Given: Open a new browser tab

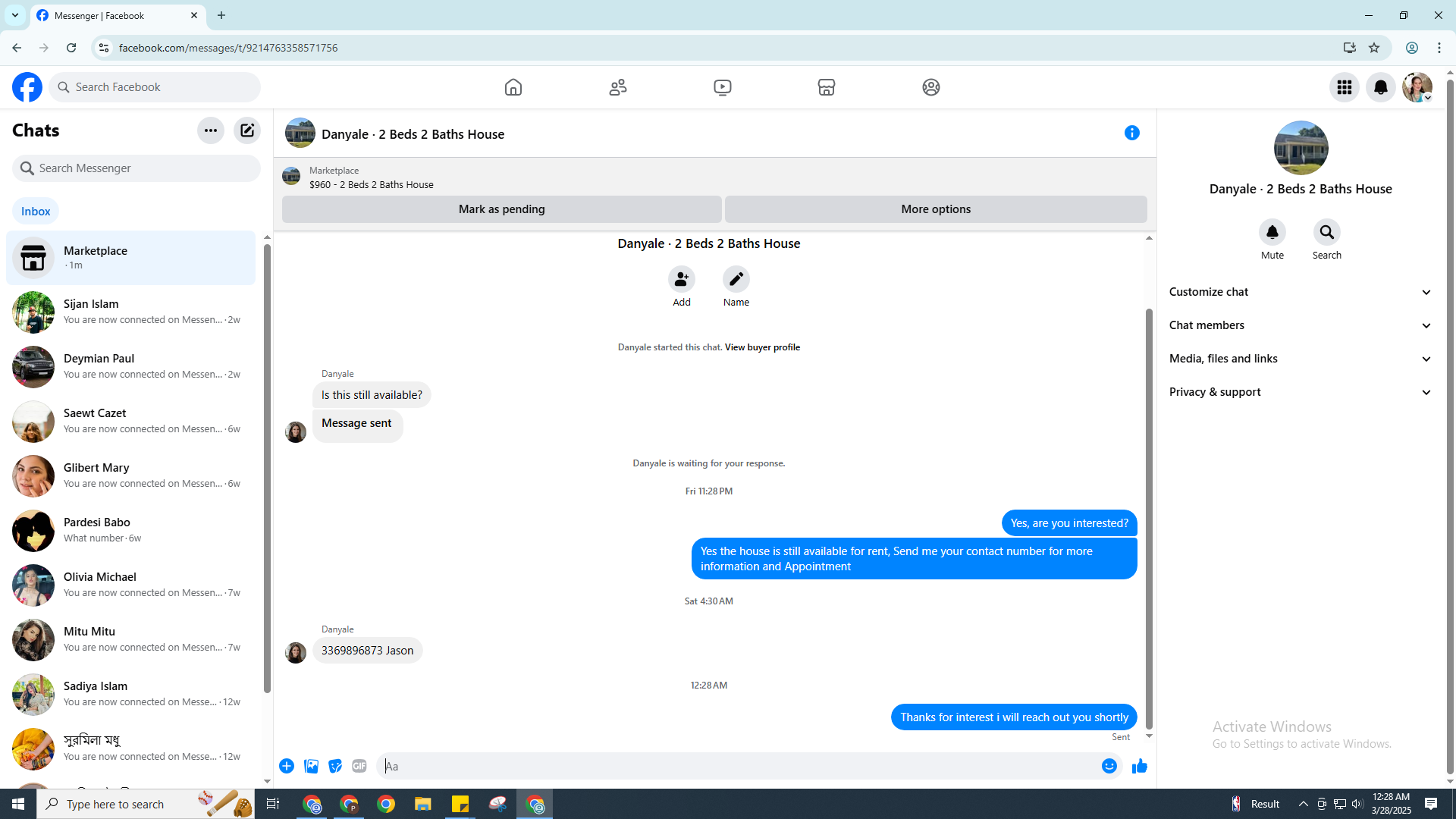Looking at the screenshot, I should click(221, 15).
